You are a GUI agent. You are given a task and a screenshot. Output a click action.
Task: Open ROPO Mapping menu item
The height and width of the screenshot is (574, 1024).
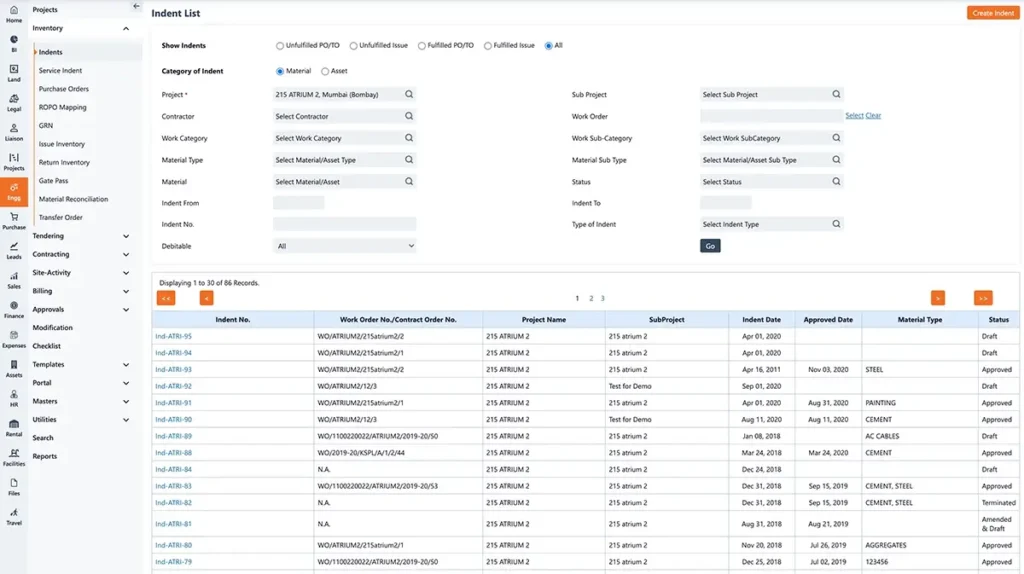click(62, 107)
